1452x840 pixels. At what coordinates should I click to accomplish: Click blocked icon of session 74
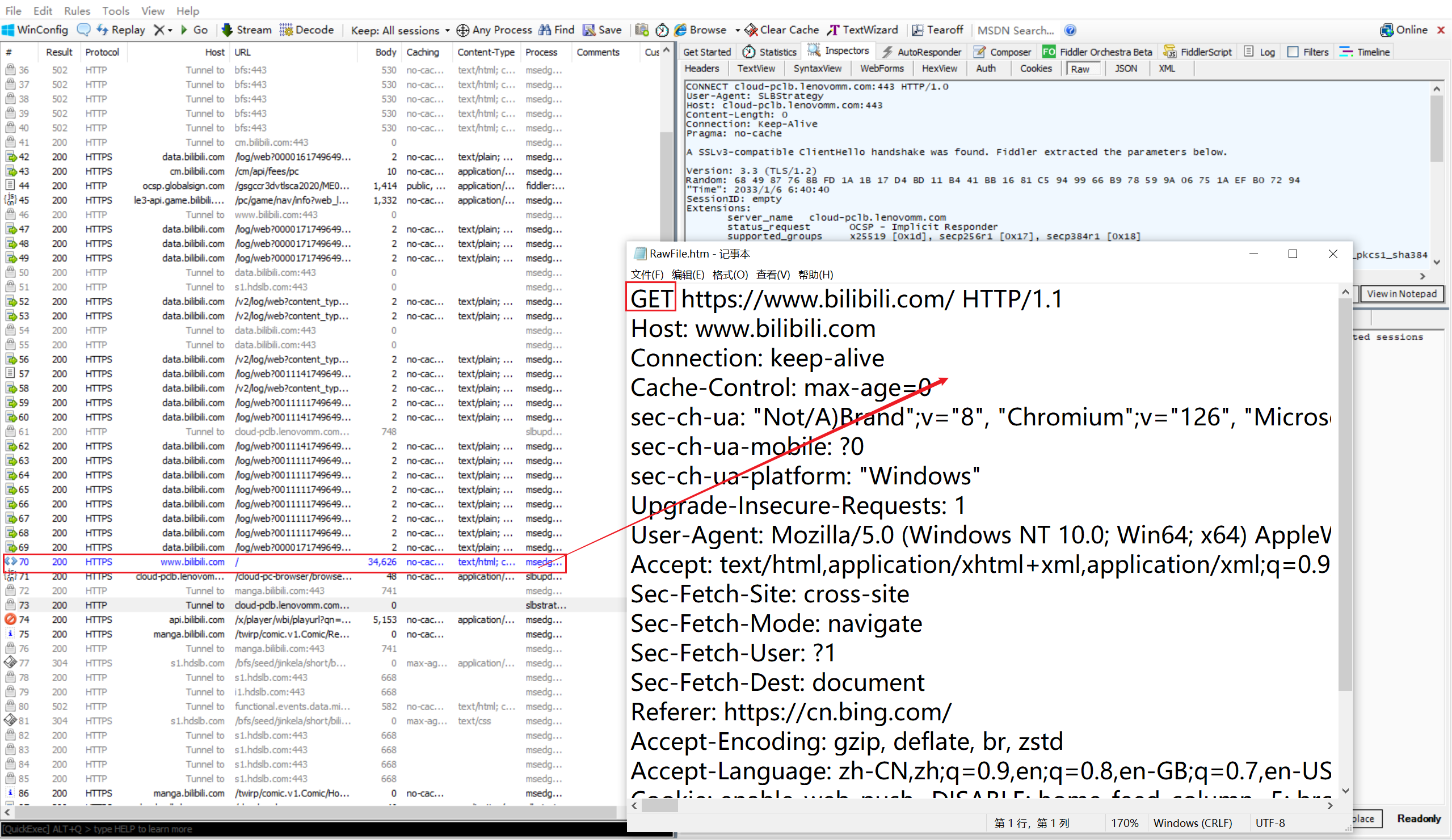(x=10, y=620)
